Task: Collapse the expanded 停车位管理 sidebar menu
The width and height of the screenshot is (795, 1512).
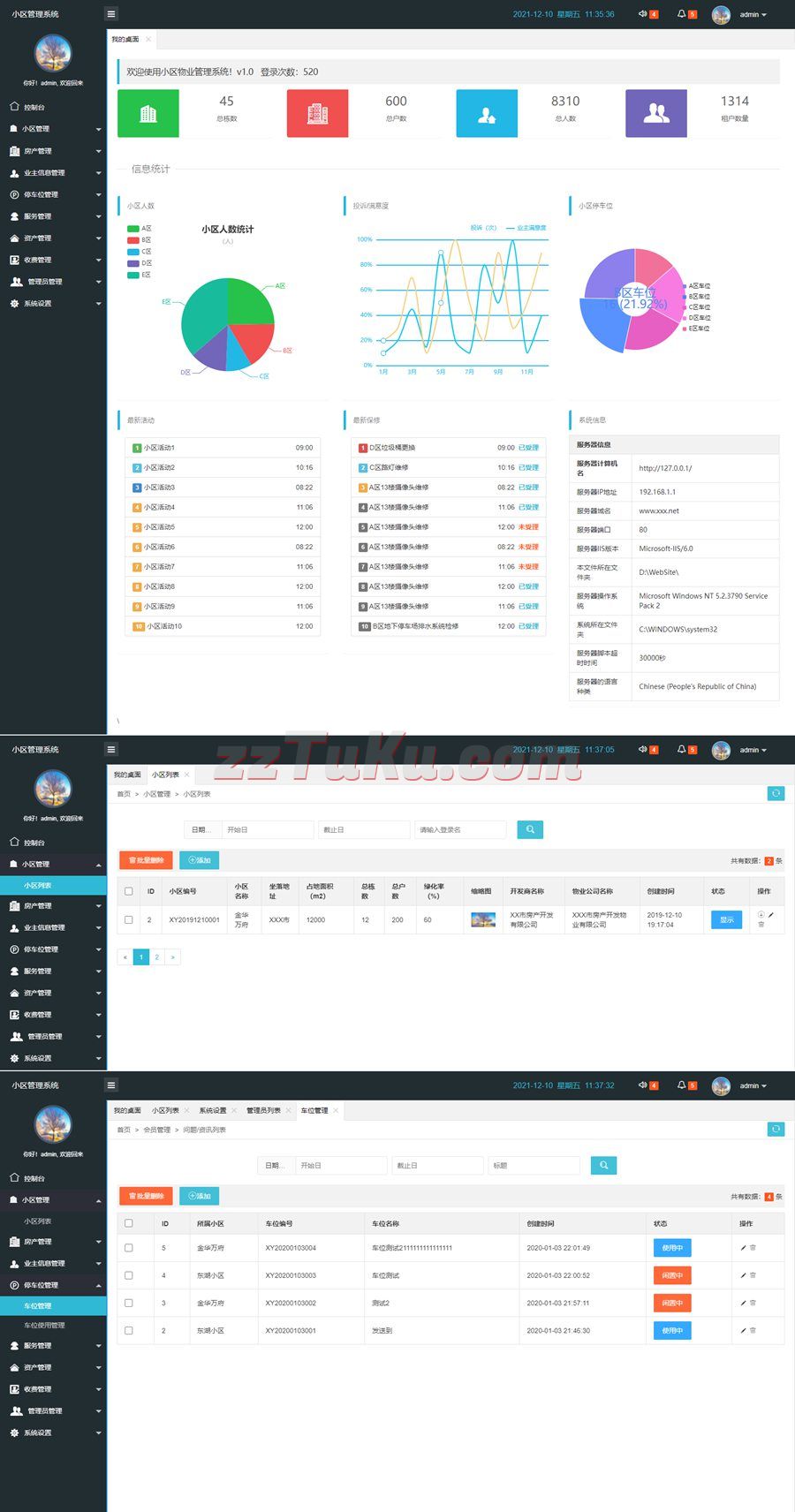Action: tap(53, 1285)
